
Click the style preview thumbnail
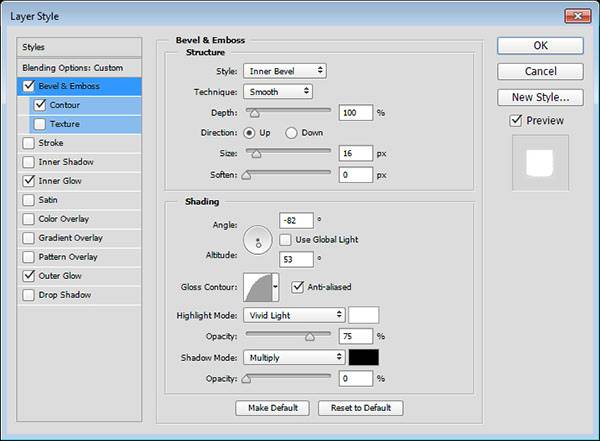(x=539, y=163)
